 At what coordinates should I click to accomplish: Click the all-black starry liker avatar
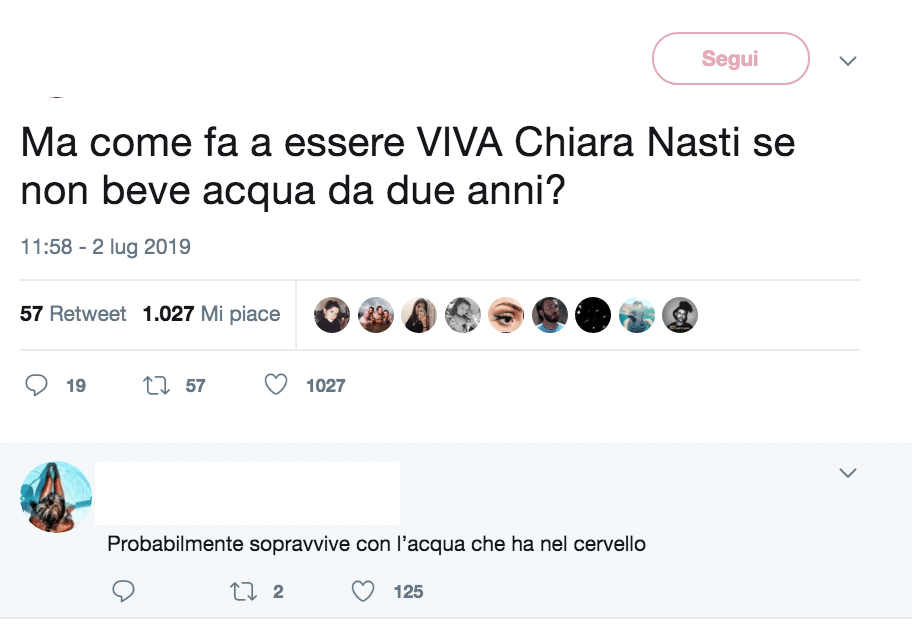tap(593, 315)
